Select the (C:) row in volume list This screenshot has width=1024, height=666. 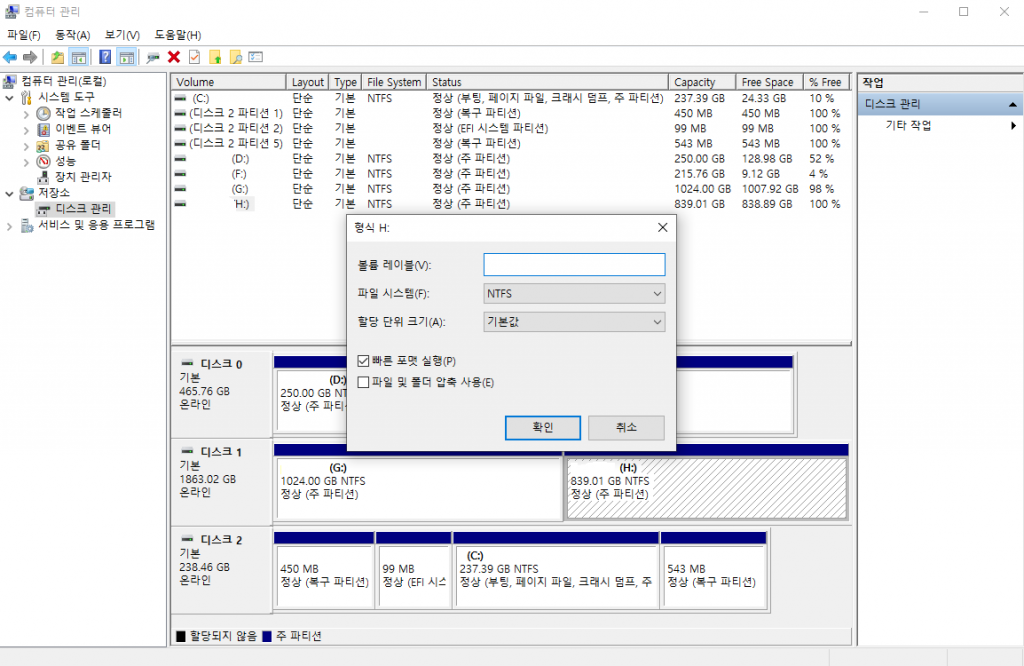click(x=511, y=99)
